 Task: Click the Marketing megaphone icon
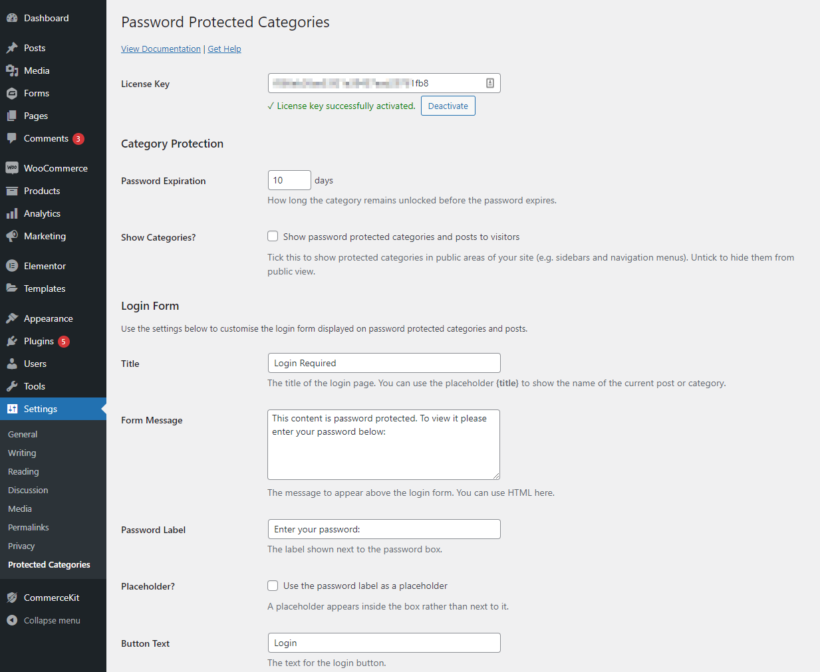[12, 236]
